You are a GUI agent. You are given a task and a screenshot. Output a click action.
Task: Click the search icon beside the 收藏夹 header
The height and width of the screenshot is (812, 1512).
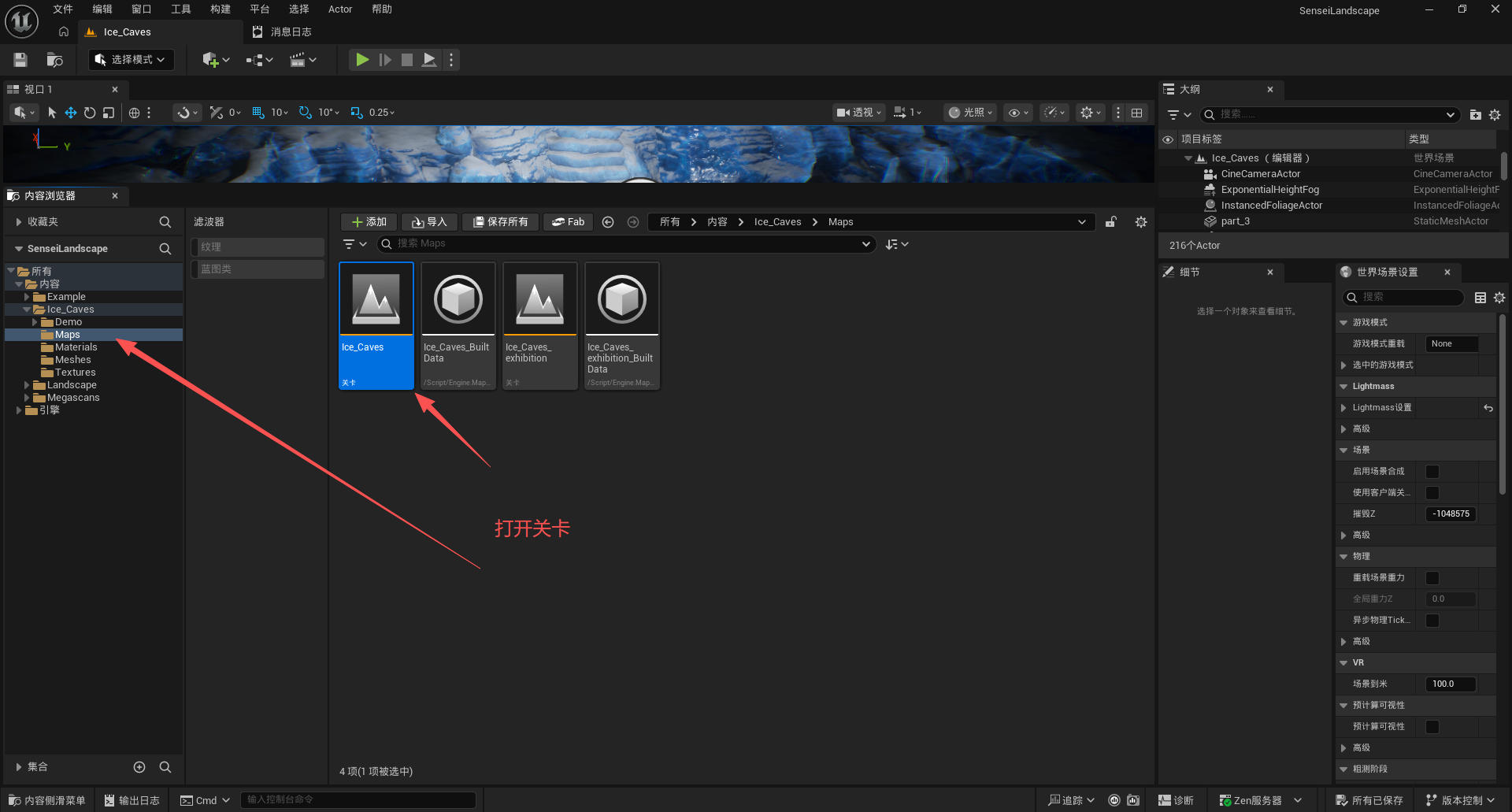[x=165, y=222]
